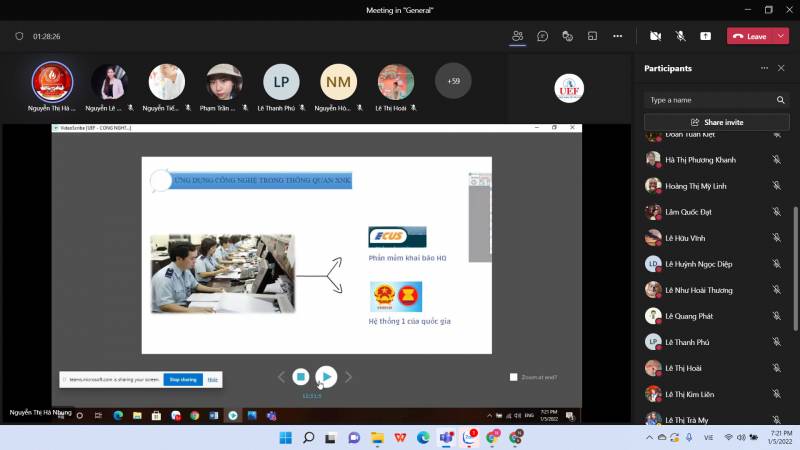Click the search icon in name field

pyautogui.click(x=781, y=100)
